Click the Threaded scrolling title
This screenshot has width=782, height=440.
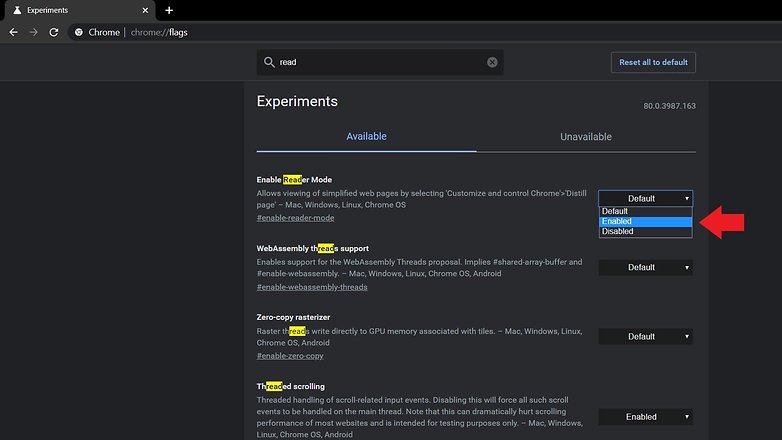click(x=291, y=386)
